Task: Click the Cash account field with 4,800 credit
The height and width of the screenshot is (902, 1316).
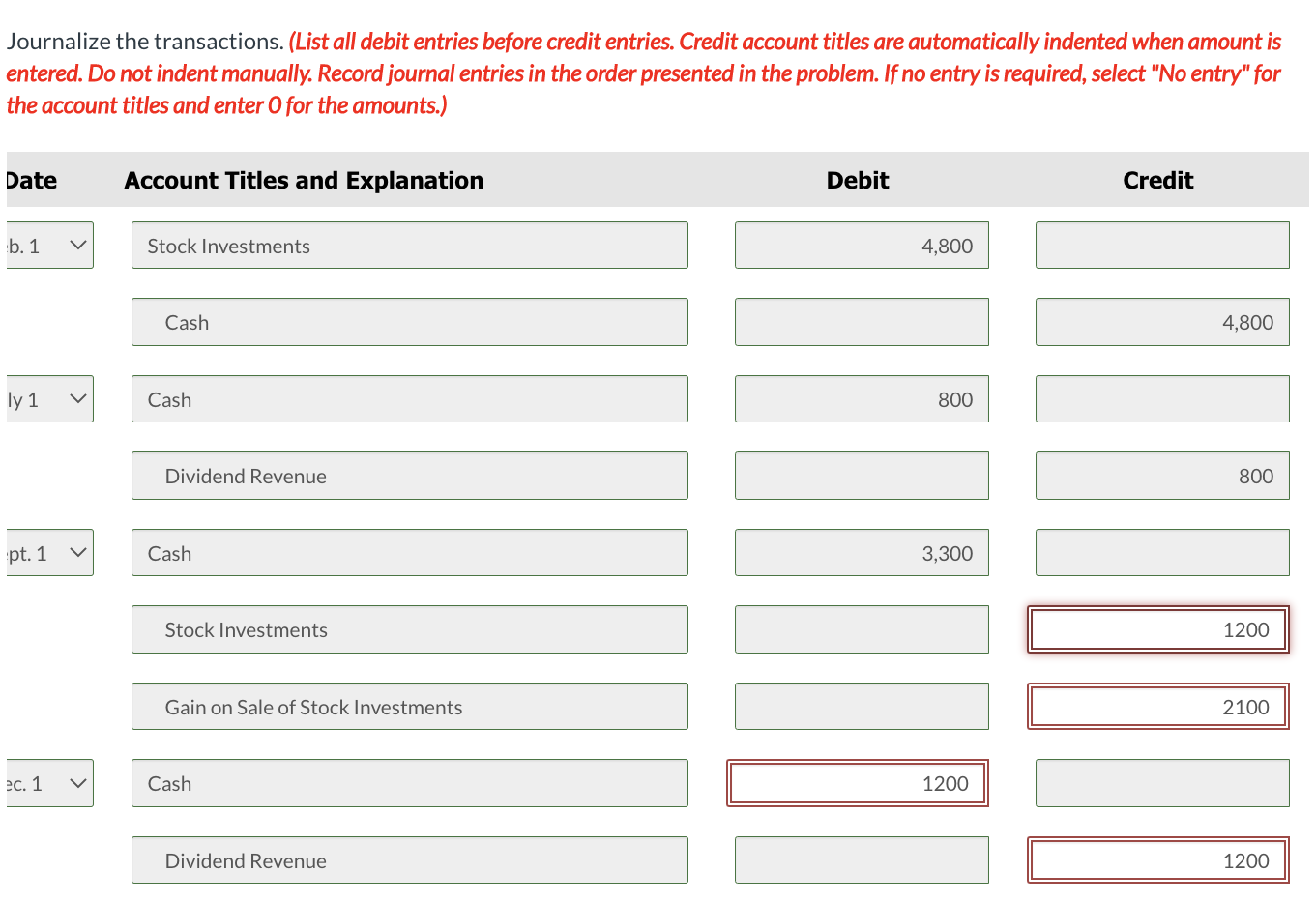Action: pyautogui.click(x=410, y=322)
